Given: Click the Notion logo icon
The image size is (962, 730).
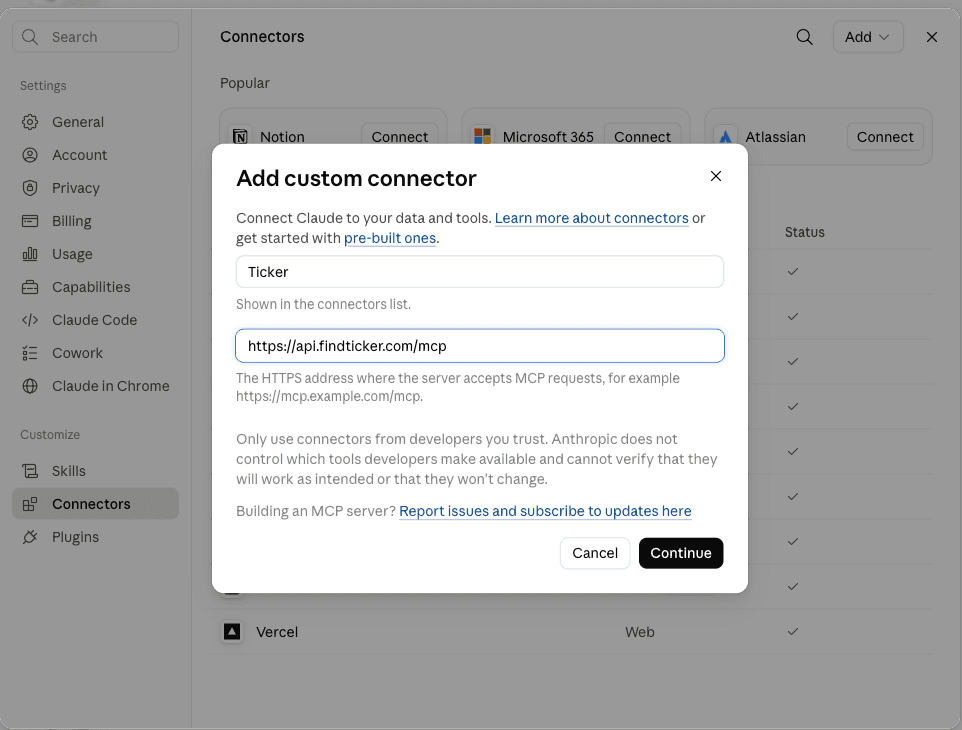Looking at the screenshot, I should point(240,136).
